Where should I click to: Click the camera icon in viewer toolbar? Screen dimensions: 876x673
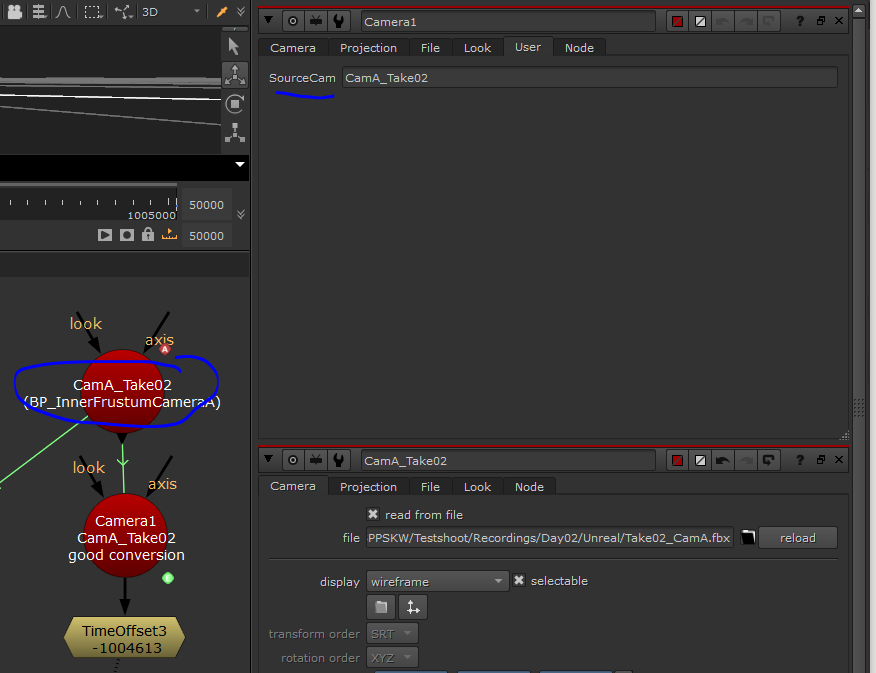coord(14,12)
